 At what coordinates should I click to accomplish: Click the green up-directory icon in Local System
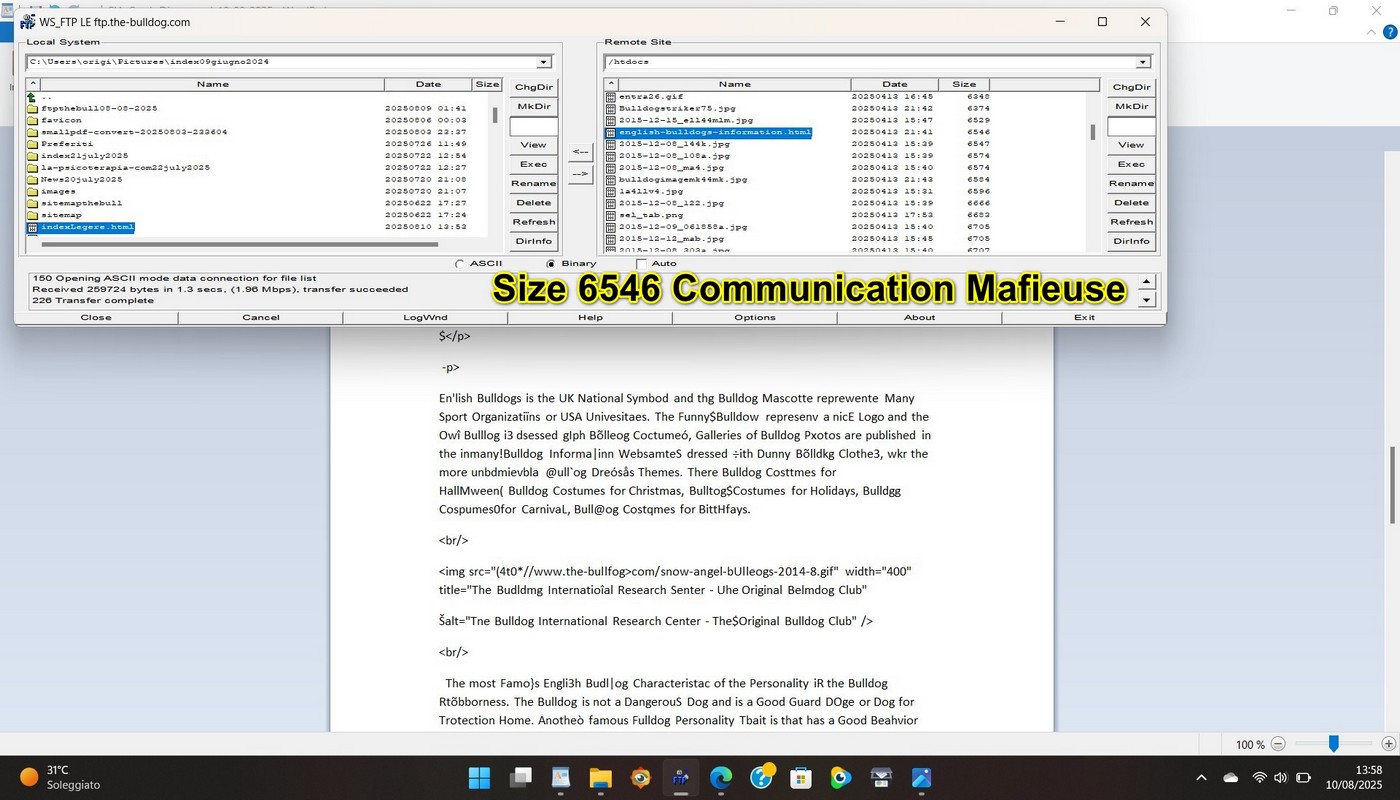(x=32, y=96)
